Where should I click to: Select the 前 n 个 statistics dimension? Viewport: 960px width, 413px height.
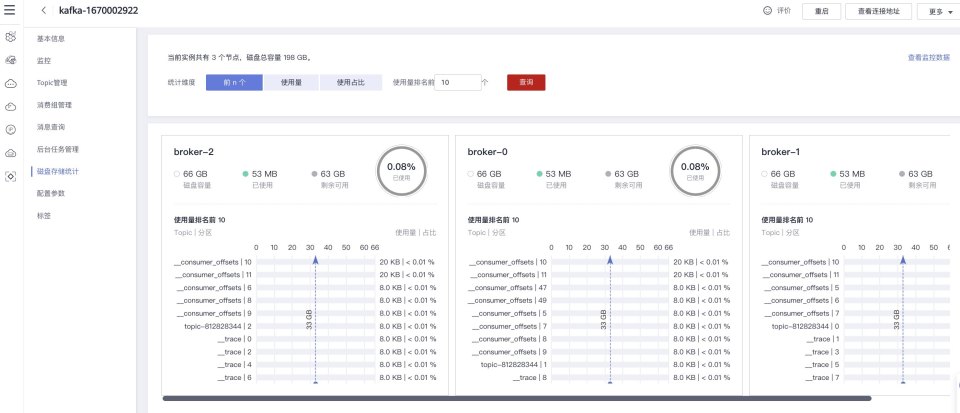[235, 83]
